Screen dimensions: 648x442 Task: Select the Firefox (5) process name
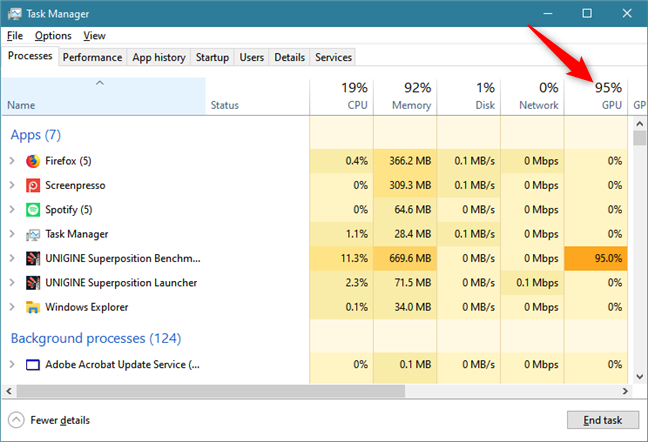click(x=68, y=161)
